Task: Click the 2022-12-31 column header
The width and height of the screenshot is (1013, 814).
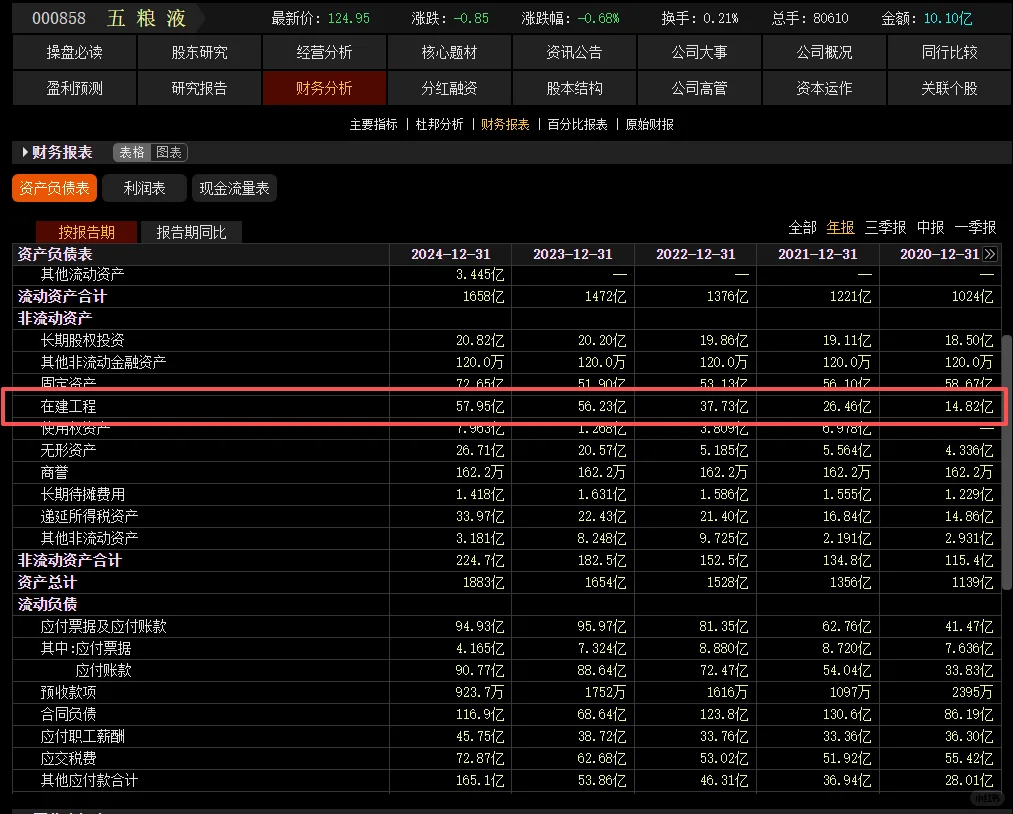Action: [696, 254]
